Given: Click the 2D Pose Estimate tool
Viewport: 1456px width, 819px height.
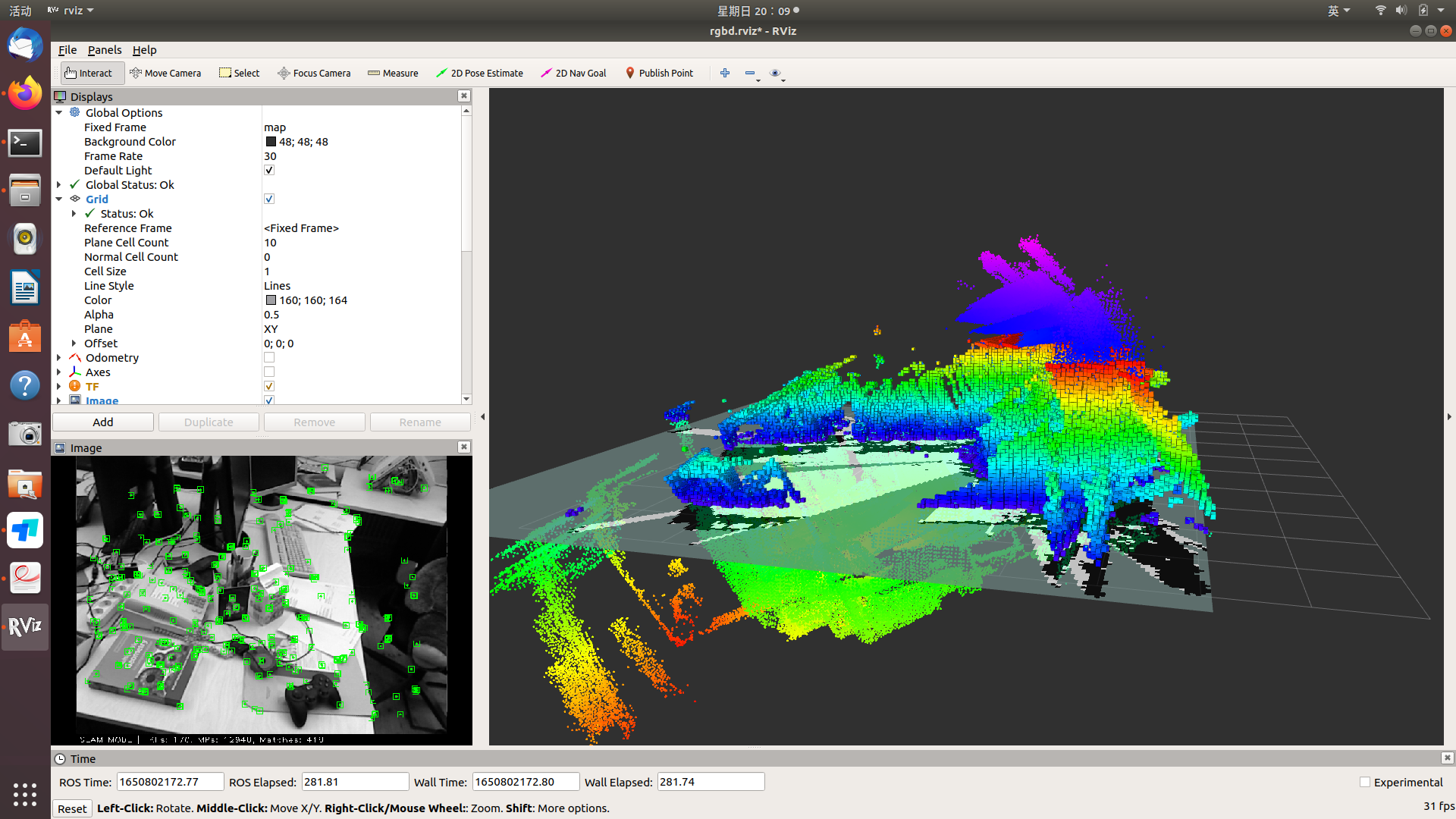Looking at the screenshot, I should [x=479, y=73].
